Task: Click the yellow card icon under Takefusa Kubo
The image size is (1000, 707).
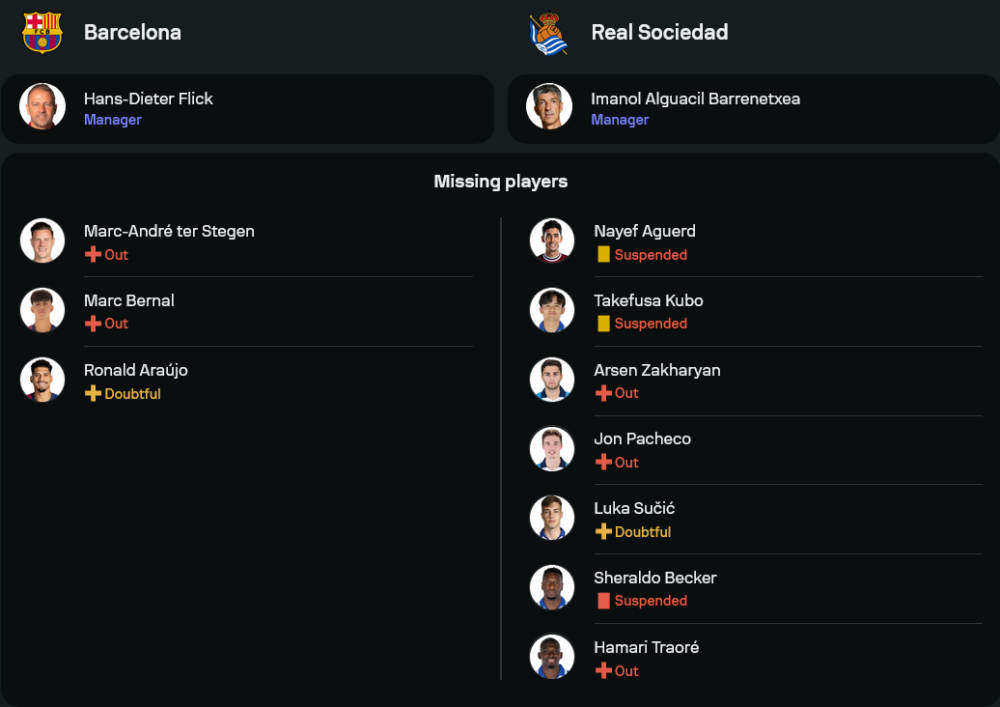Action: (603, 324)
